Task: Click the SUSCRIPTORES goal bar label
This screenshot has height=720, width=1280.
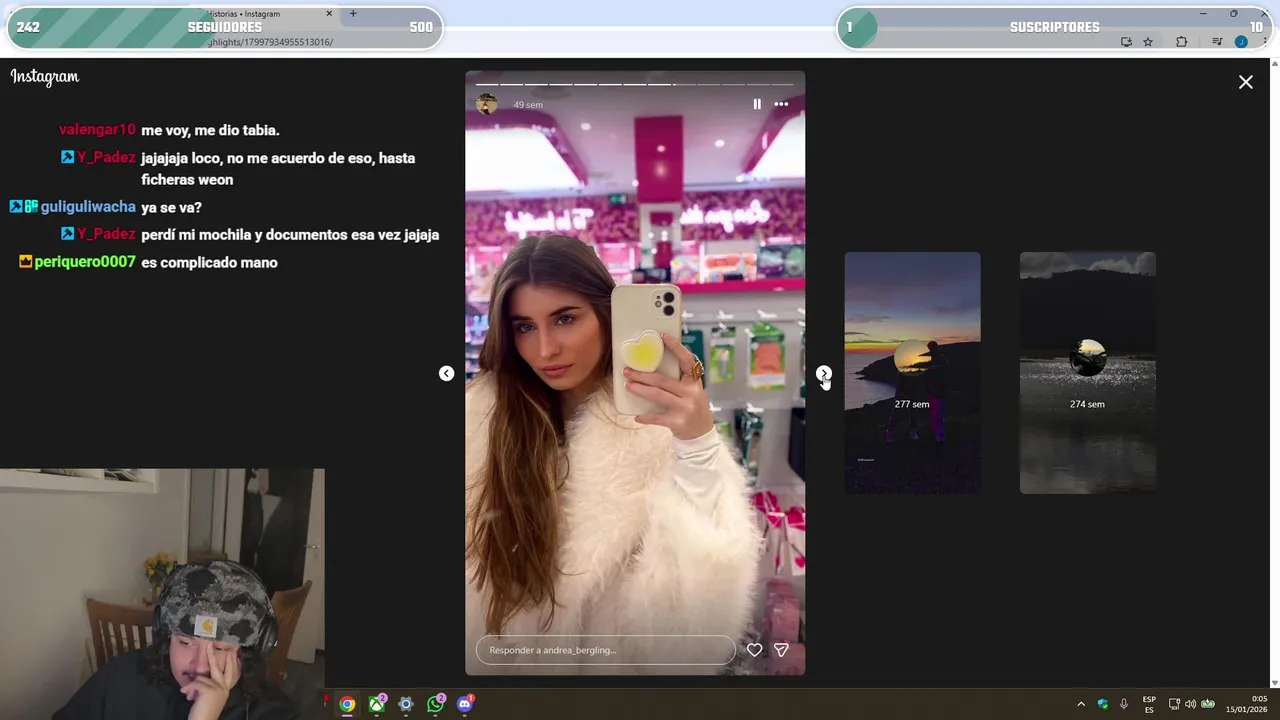Action: (1055, 27)
